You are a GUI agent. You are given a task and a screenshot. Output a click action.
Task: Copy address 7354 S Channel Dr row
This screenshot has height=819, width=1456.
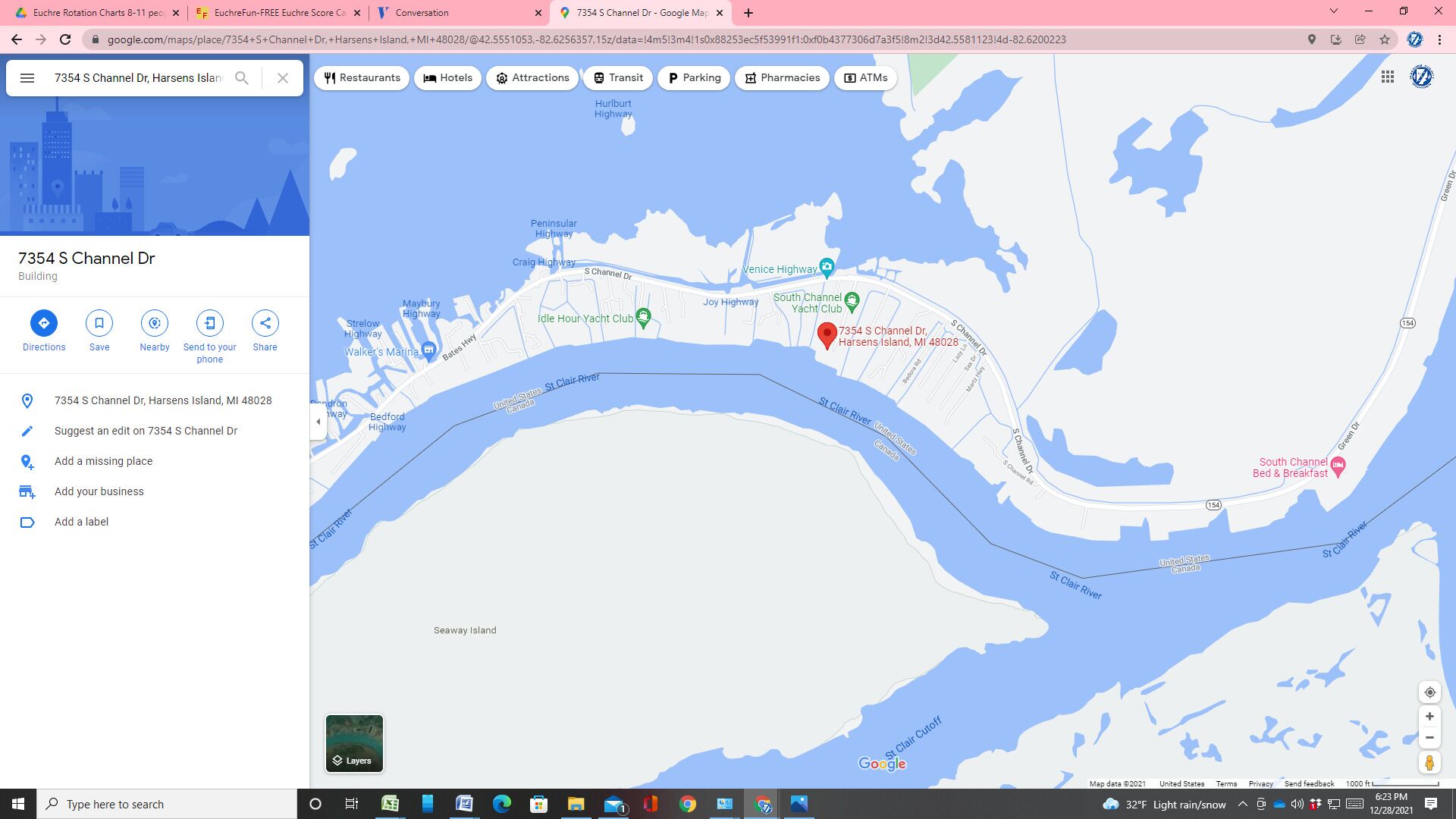point(155,400)
